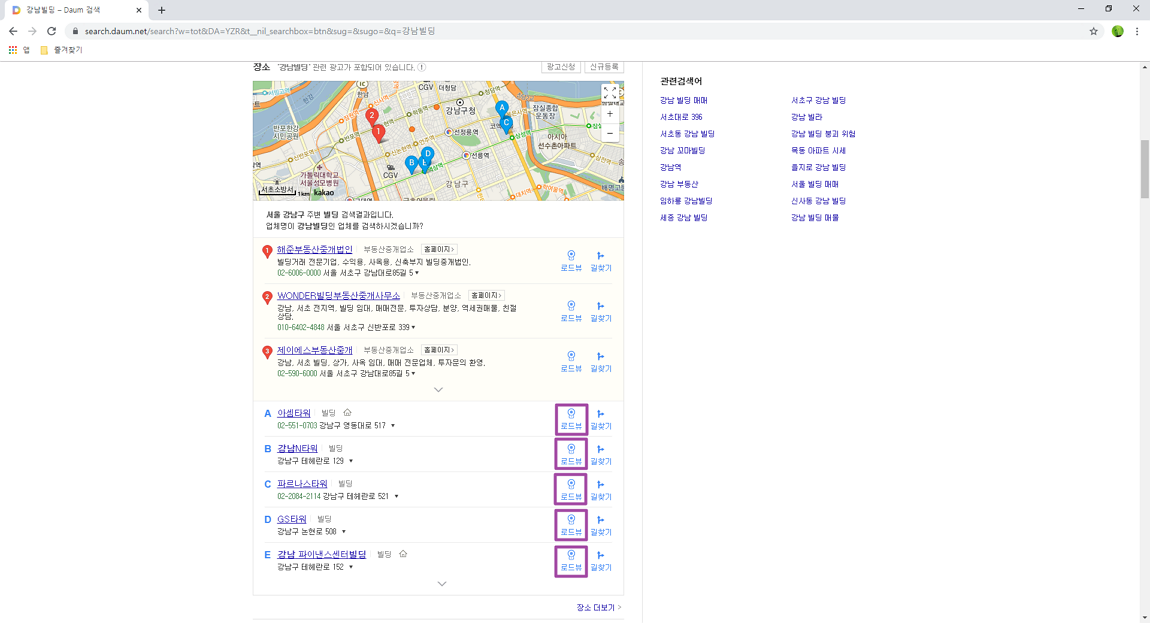Search related term 강남 꼬마빌딩

(682, 150)
